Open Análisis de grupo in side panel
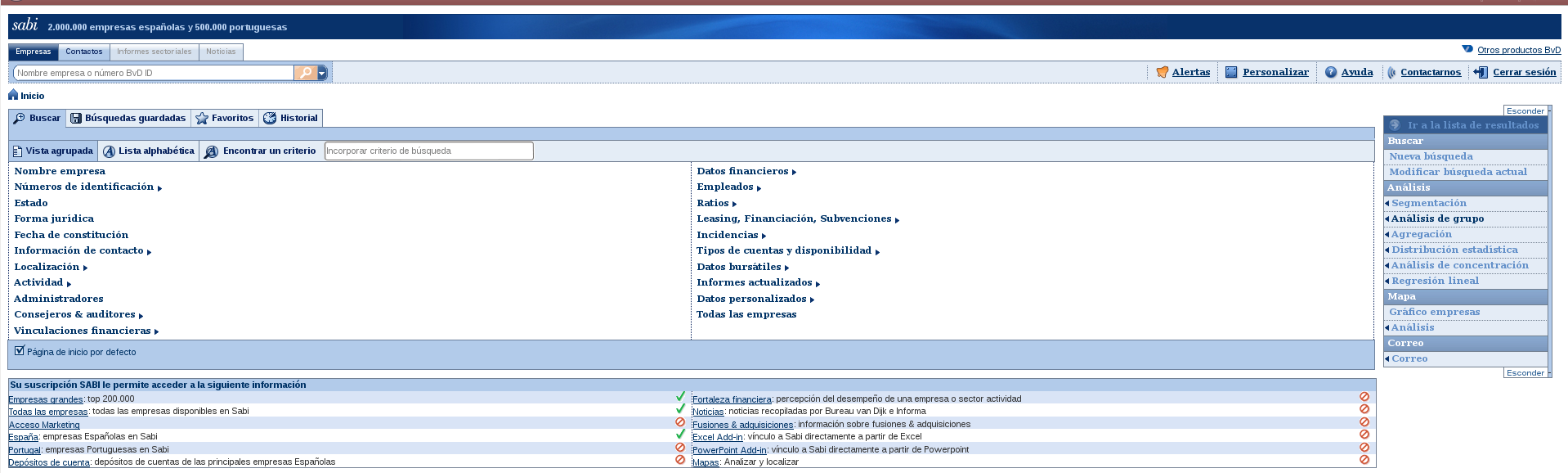The image size is (1568, 473). (1437, 218)
